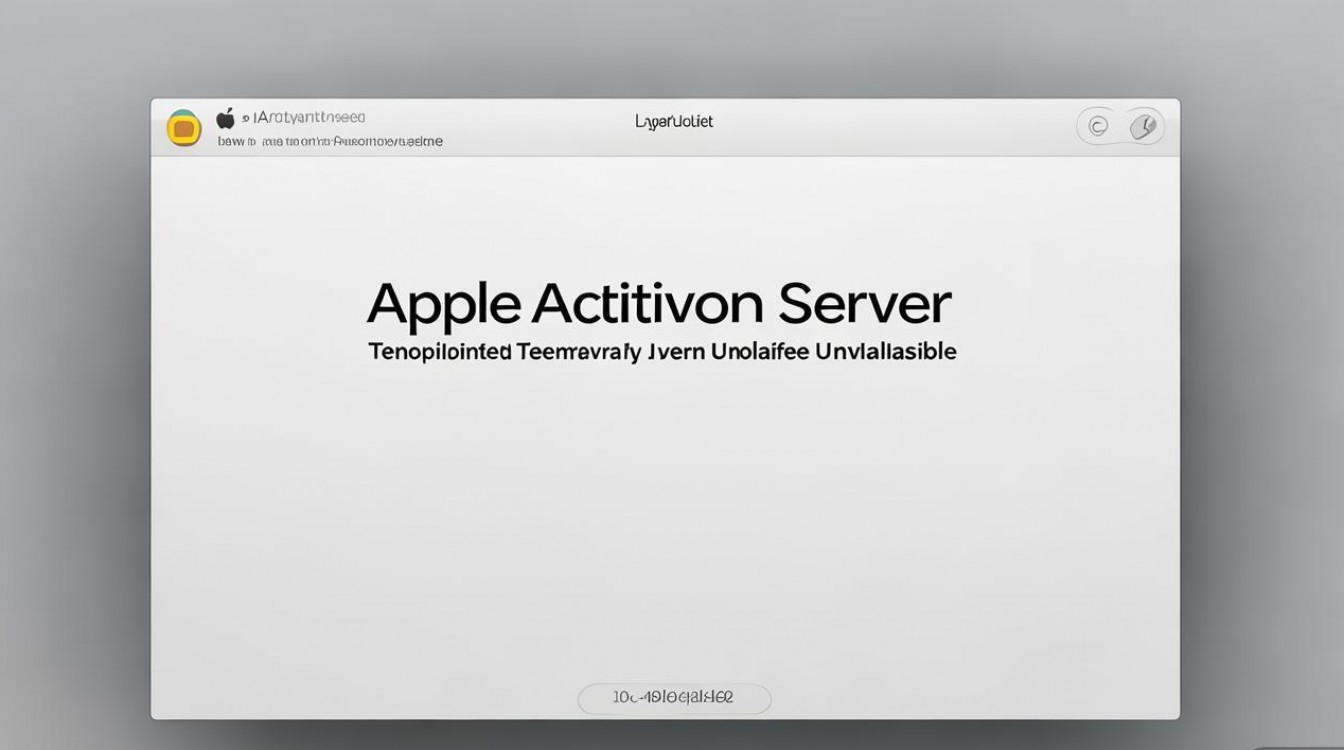Click "Teemravraly" in the bold subheading
This screenshot has width=1344, height=750.
(578, 352)
